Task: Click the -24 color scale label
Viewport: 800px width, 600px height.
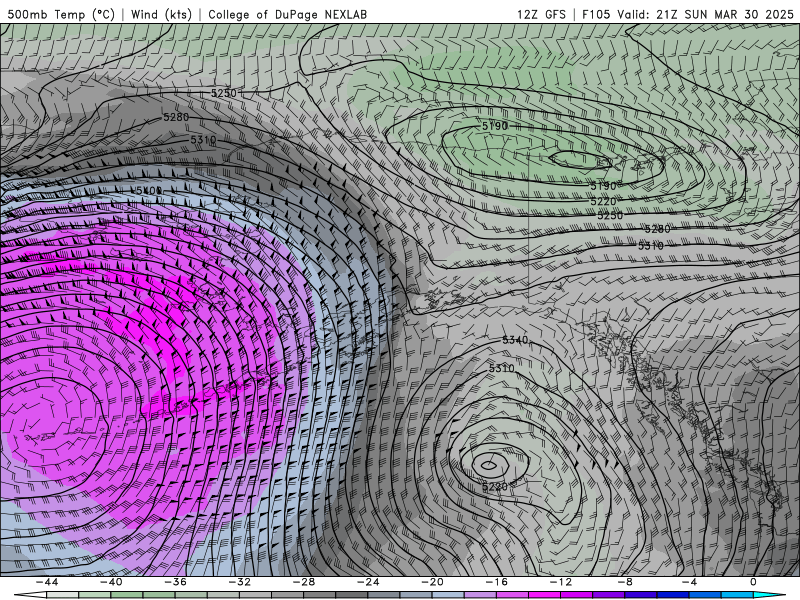Action: 368,582
